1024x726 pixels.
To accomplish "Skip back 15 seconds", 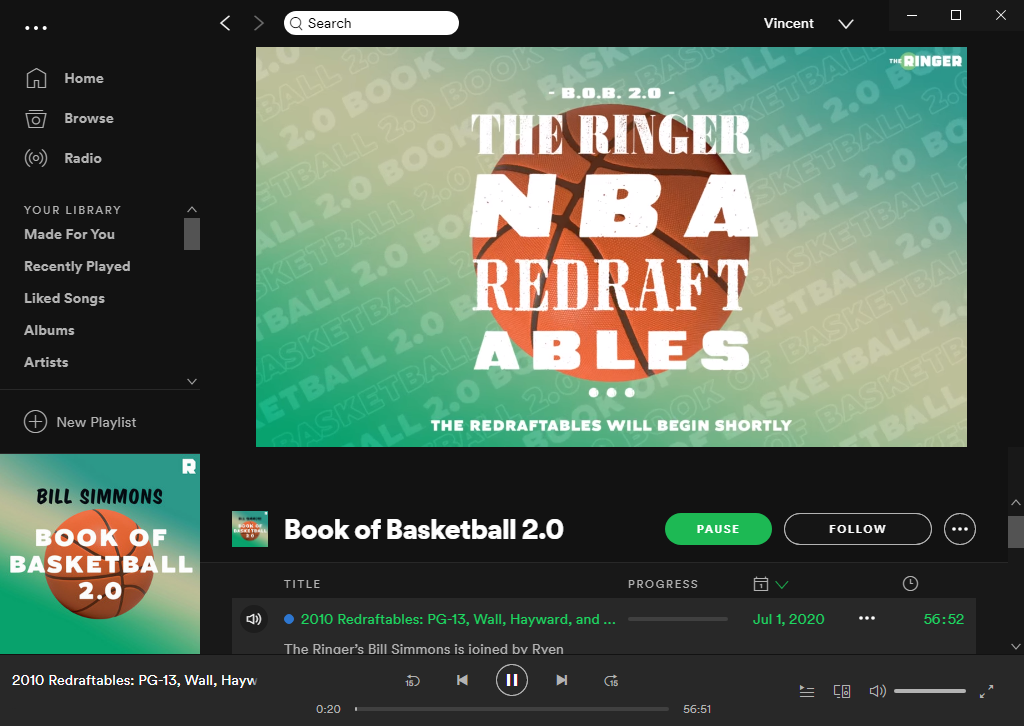I will pyautogui.click(x=412, y=681).
